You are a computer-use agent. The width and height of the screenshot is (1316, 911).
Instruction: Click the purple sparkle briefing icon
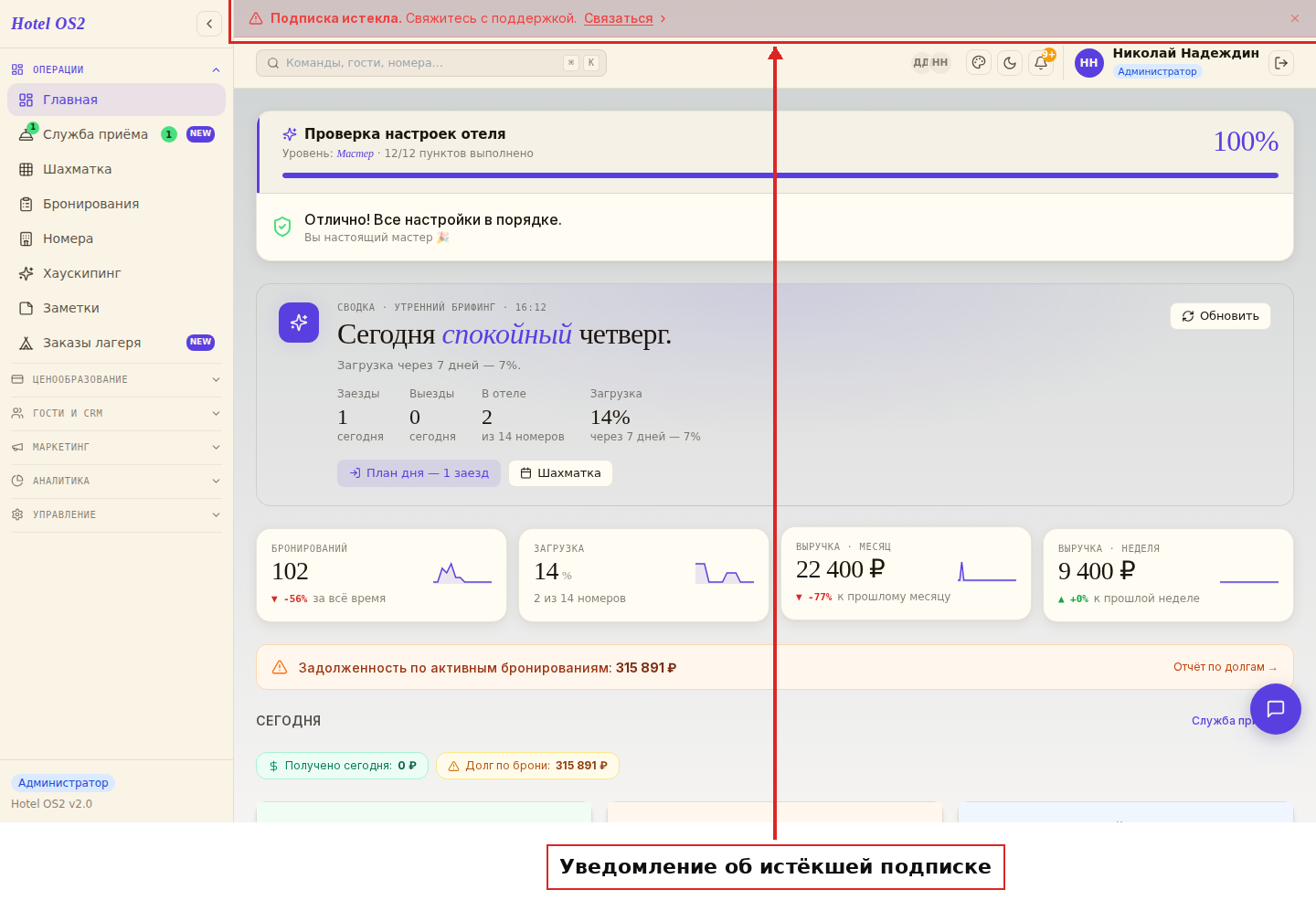pyautogui.click(x=299, y=323)
